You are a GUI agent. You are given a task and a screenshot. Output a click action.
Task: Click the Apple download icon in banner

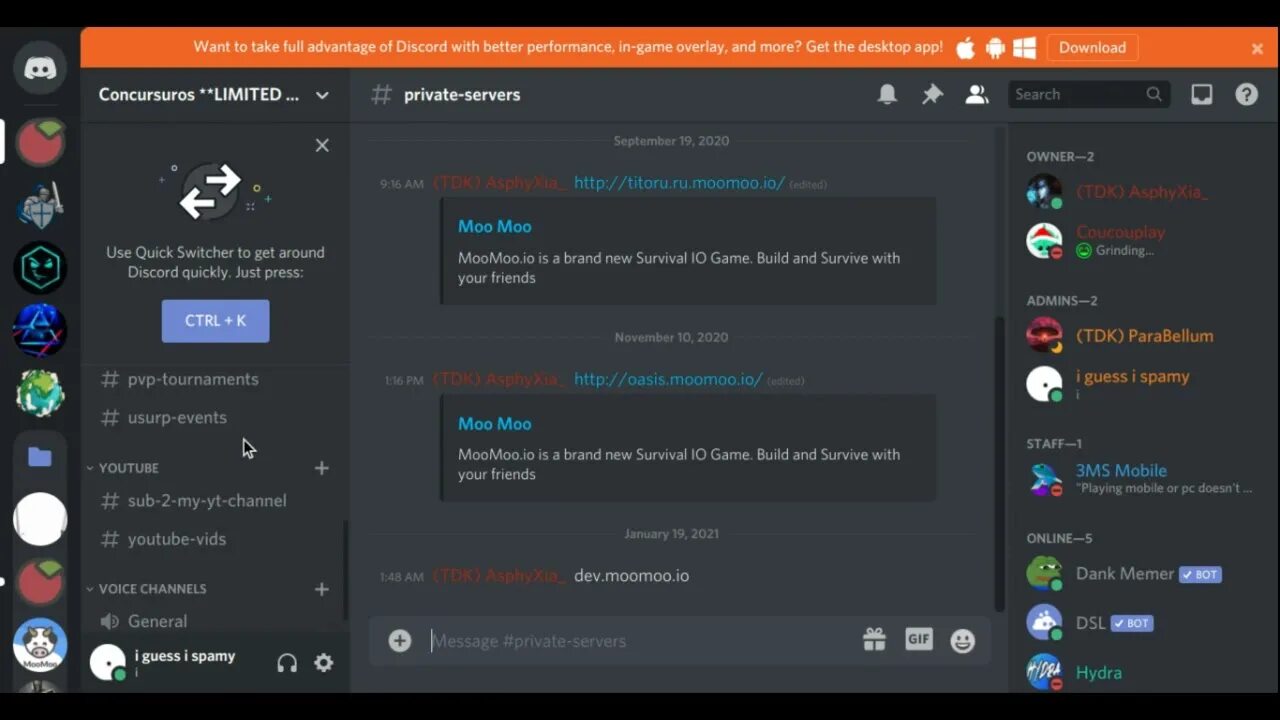[965, 47]
